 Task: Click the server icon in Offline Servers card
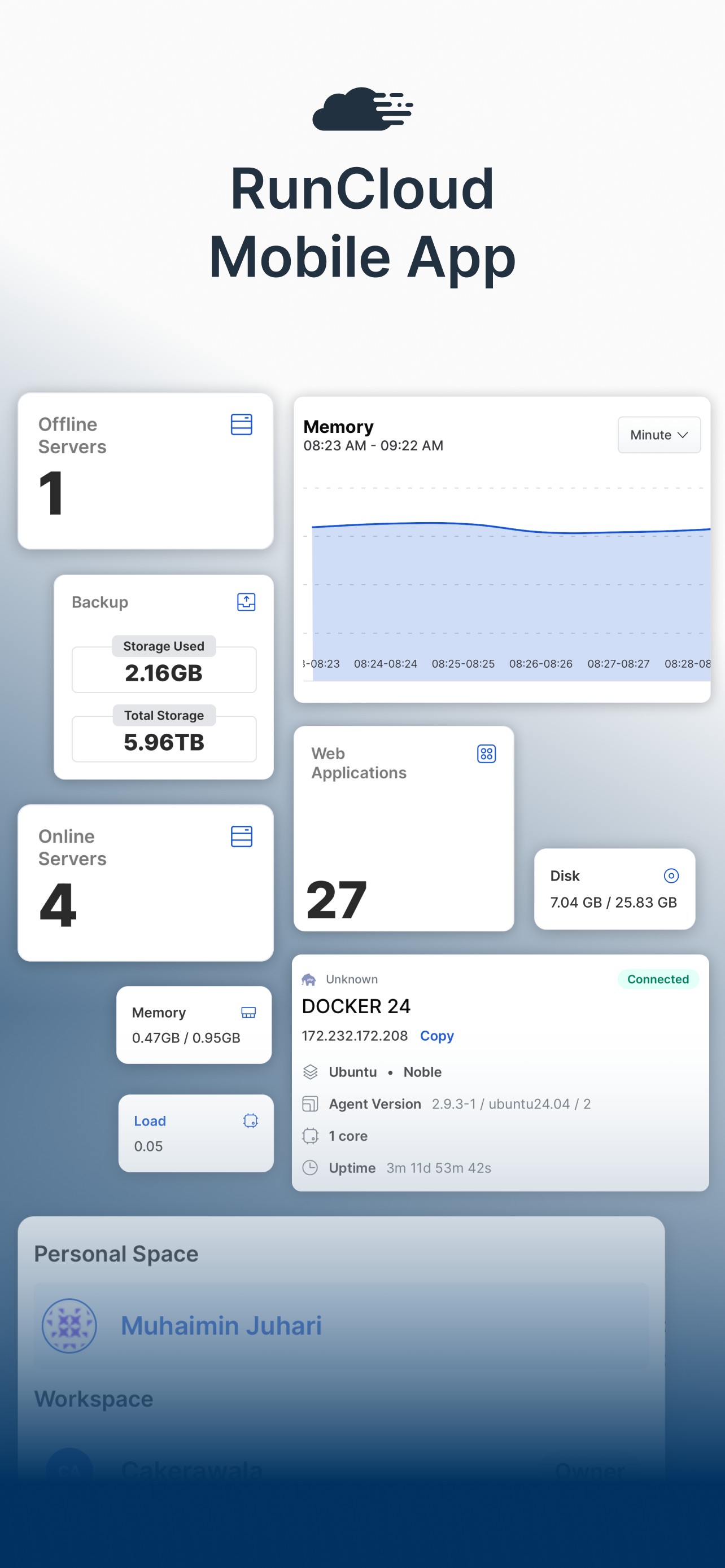(242, 424)
